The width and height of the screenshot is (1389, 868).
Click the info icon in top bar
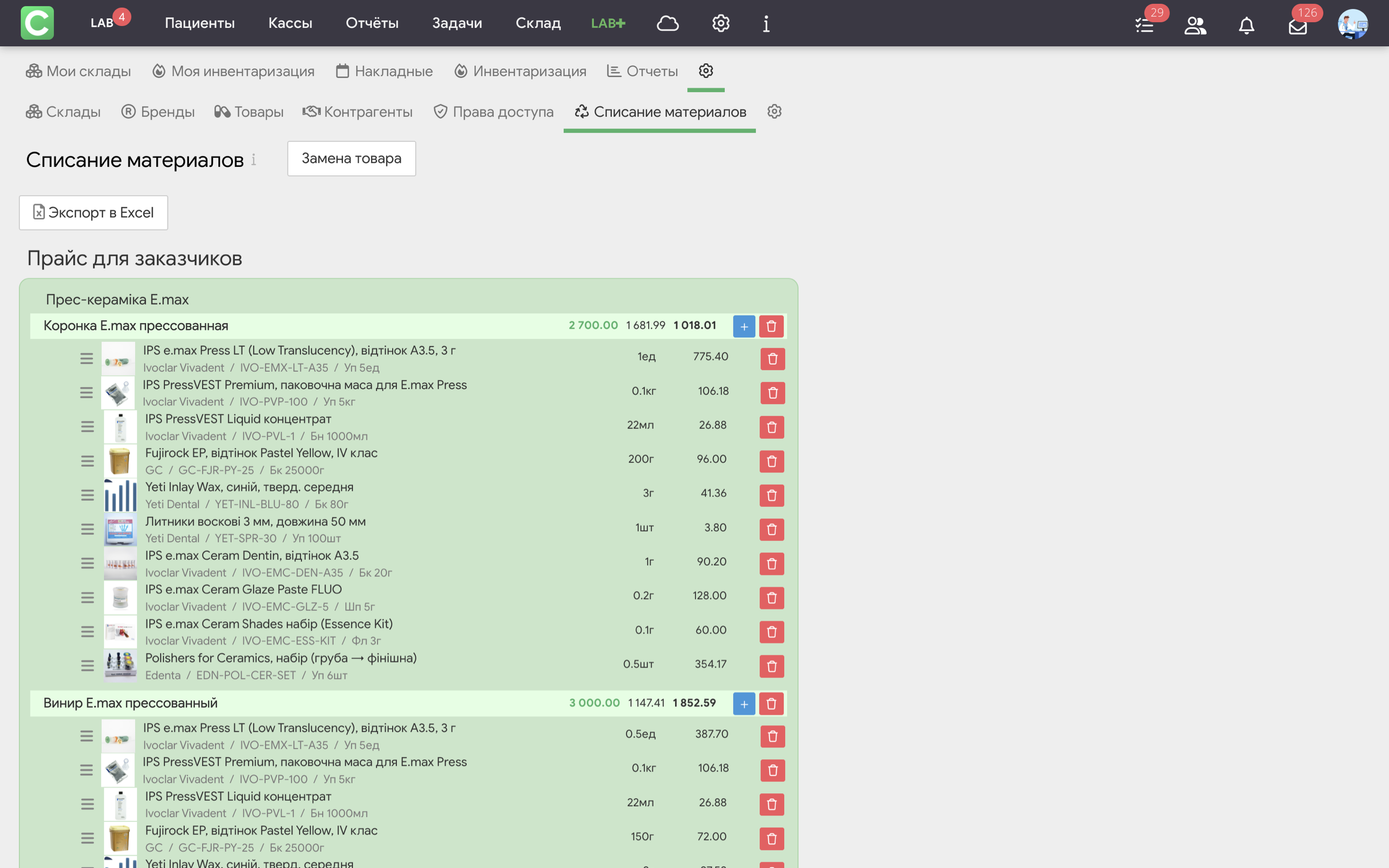click(766, 24)
